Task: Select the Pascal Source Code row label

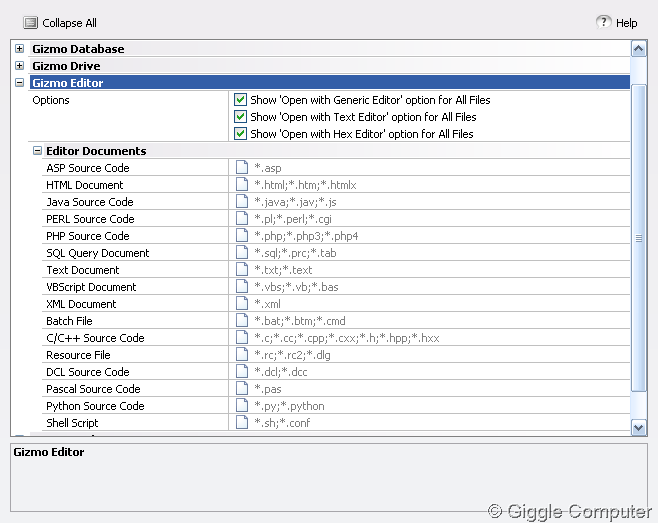Action: pos(93,389)
